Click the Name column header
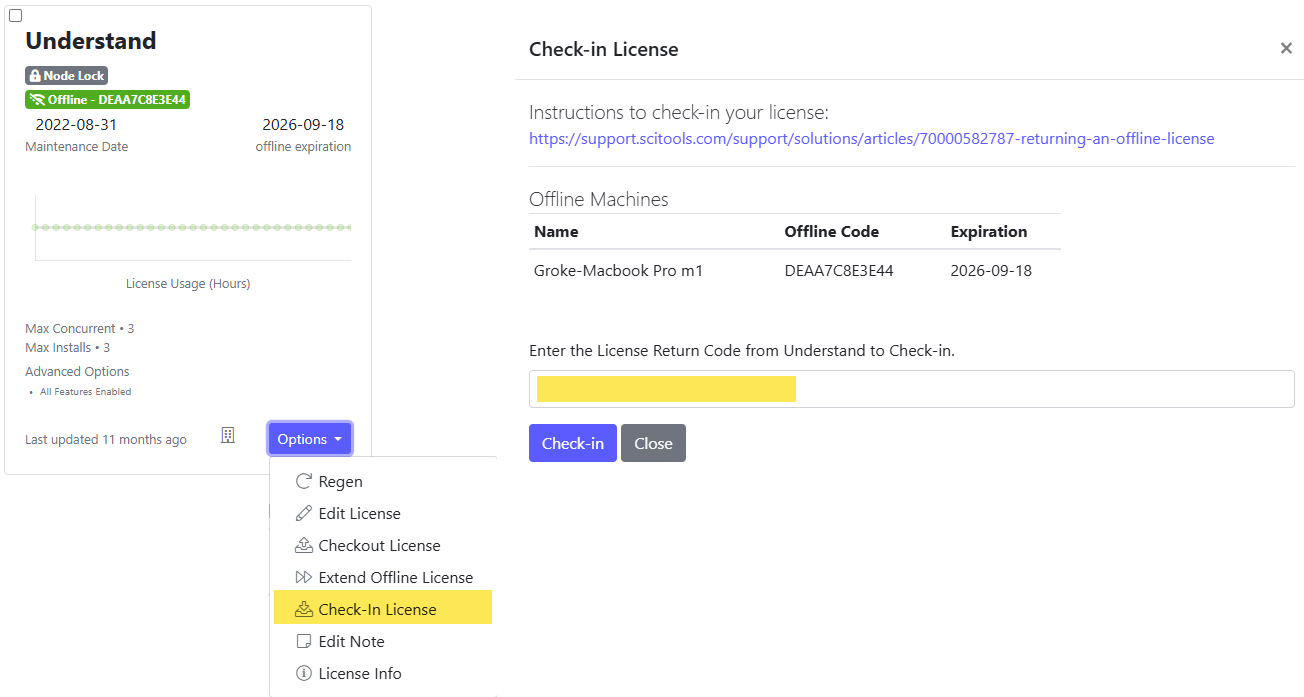Viewport: 1304px width, 697px height. point(556,231)
